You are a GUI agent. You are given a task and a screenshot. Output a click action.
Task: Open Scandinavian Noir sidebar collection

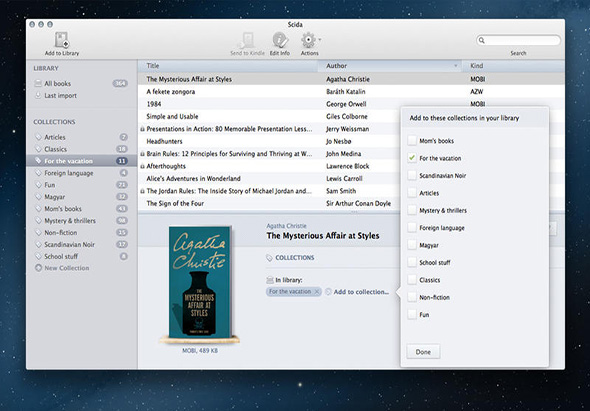point(81,245)
